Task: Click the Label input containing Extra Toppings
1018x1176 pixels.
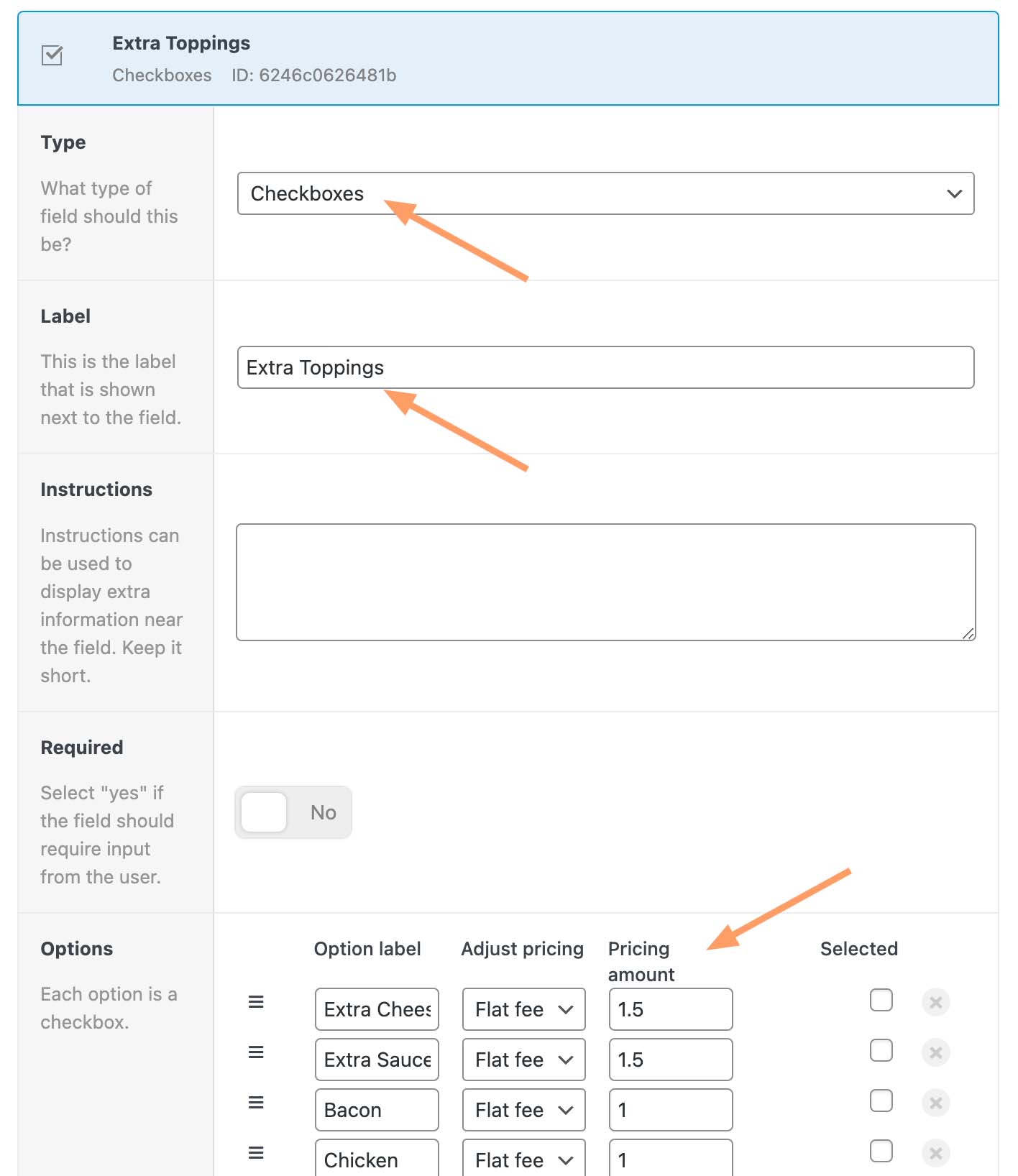Action: point(605,367)
